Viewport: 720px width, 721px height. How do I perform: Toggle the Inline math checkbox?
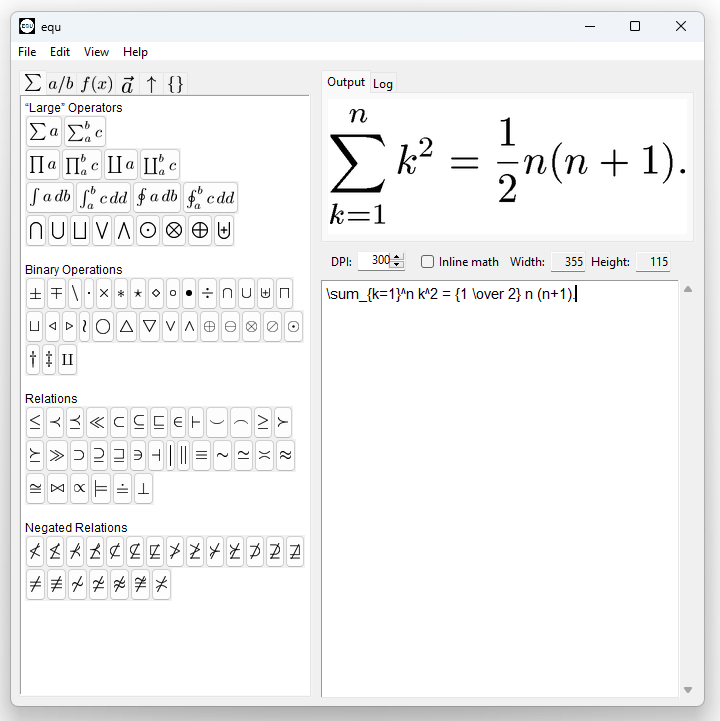pyautogui.click(x=427, y=262)
